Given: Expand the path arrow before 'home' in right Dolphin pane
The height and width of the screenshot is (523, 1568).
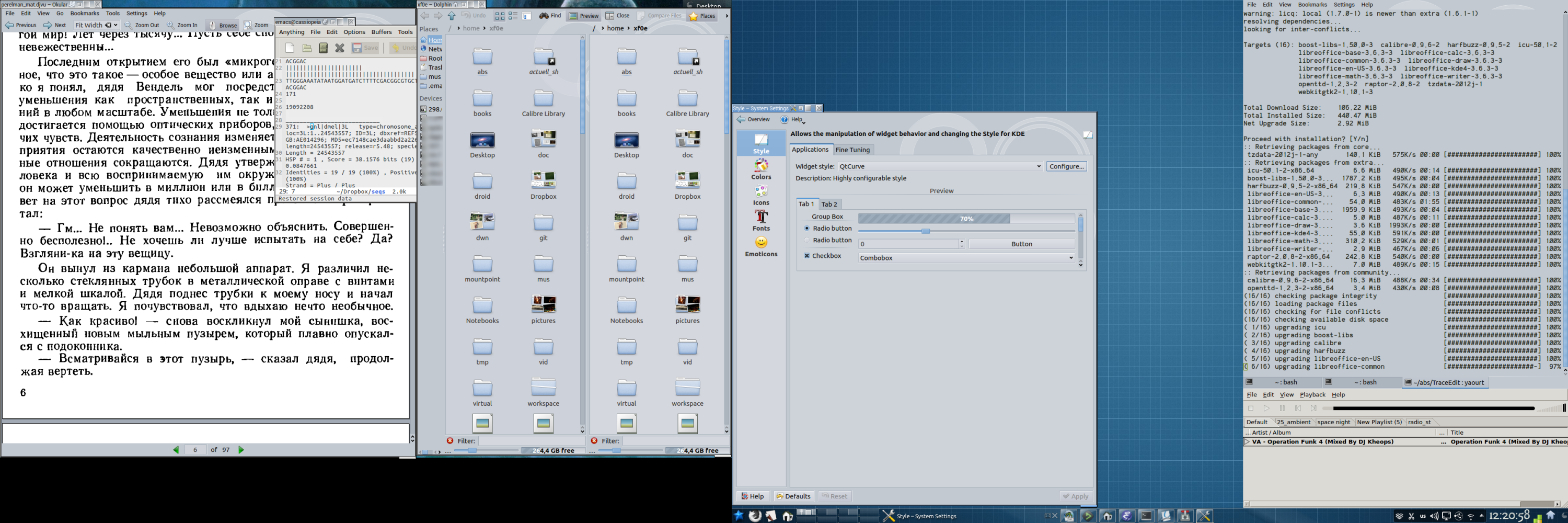Looking at the screenshot, I should (603, 29).
